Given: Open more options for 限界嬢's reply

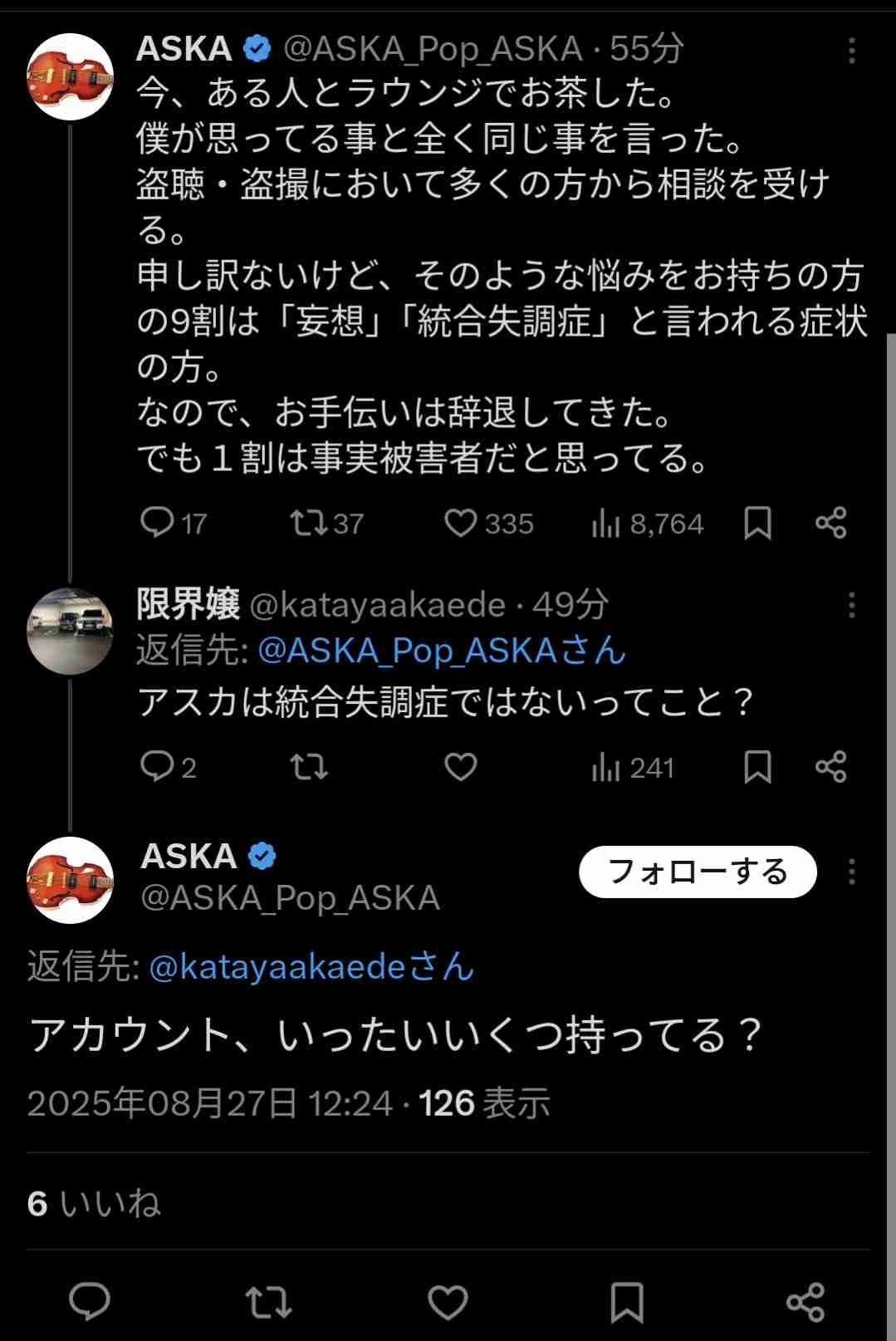Looking at the screenshot, I should 851,606.
